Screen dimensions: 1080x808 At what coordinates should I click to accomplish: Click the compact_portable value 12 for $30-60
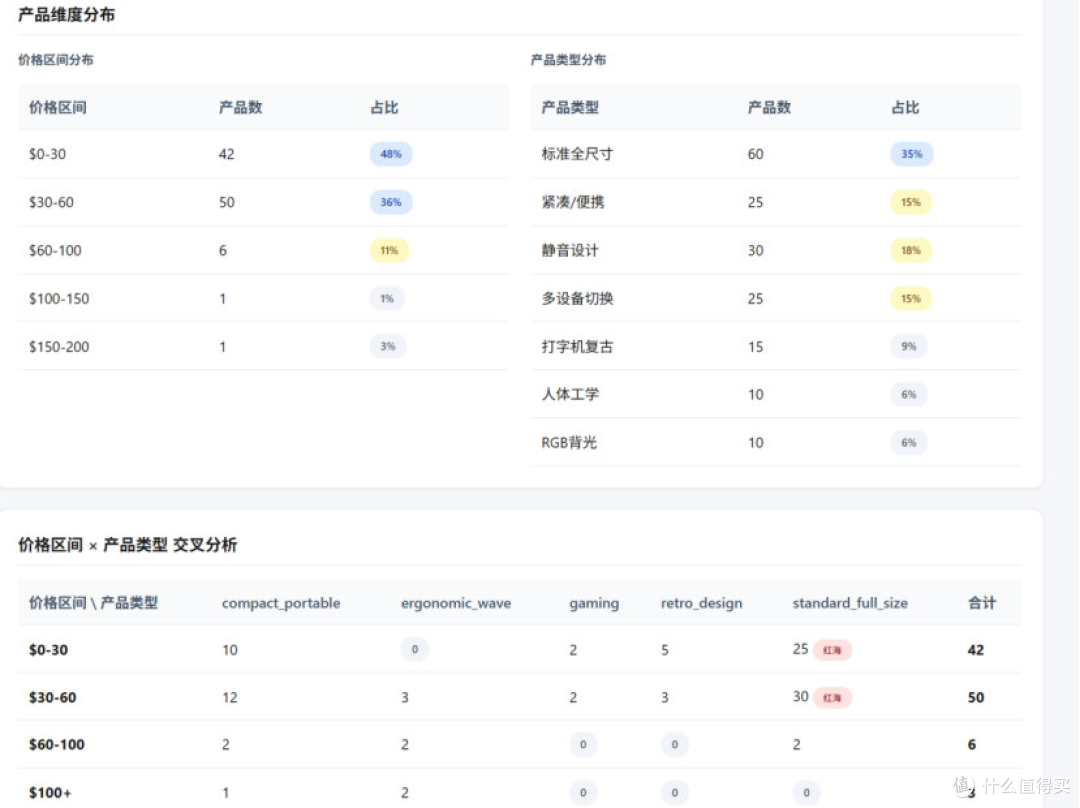pyautogui.click(x=230, y=698)
